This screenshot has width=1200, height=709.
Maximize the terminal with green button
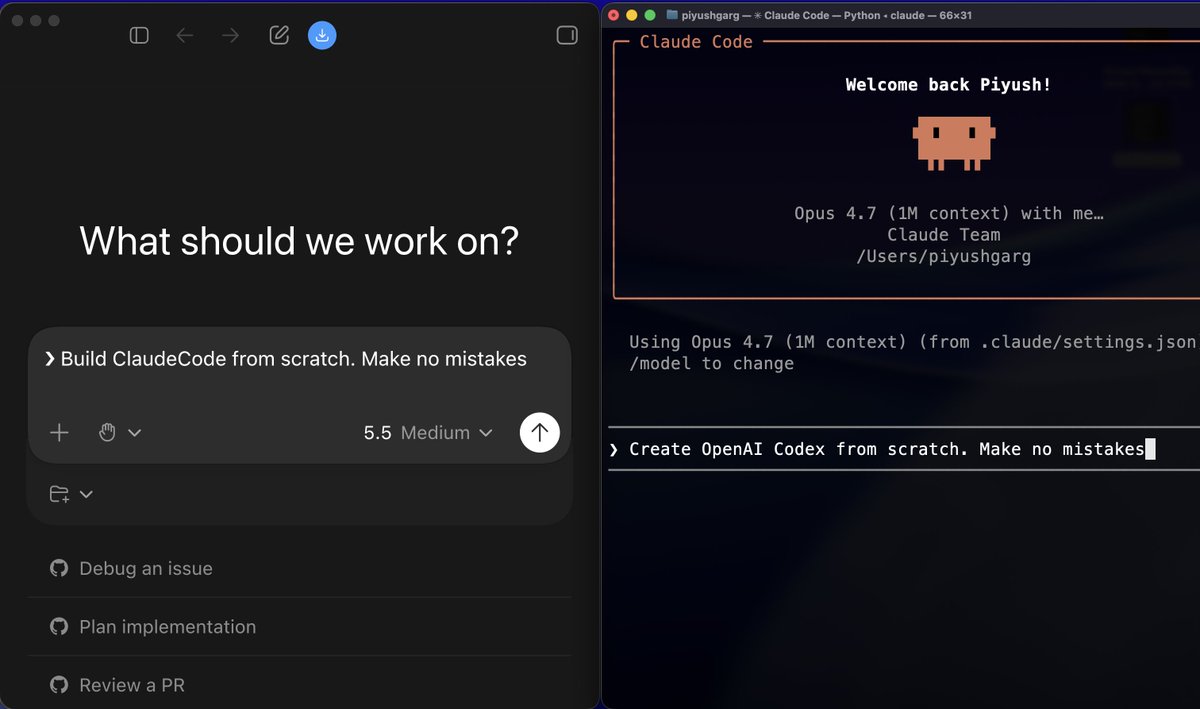(650, 15)
